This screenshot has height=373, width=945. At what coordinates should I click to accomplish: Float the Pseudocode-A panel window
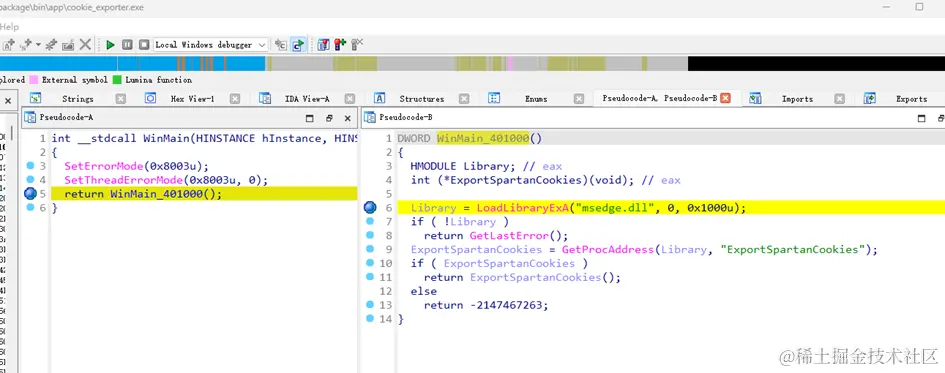(329, 118)
